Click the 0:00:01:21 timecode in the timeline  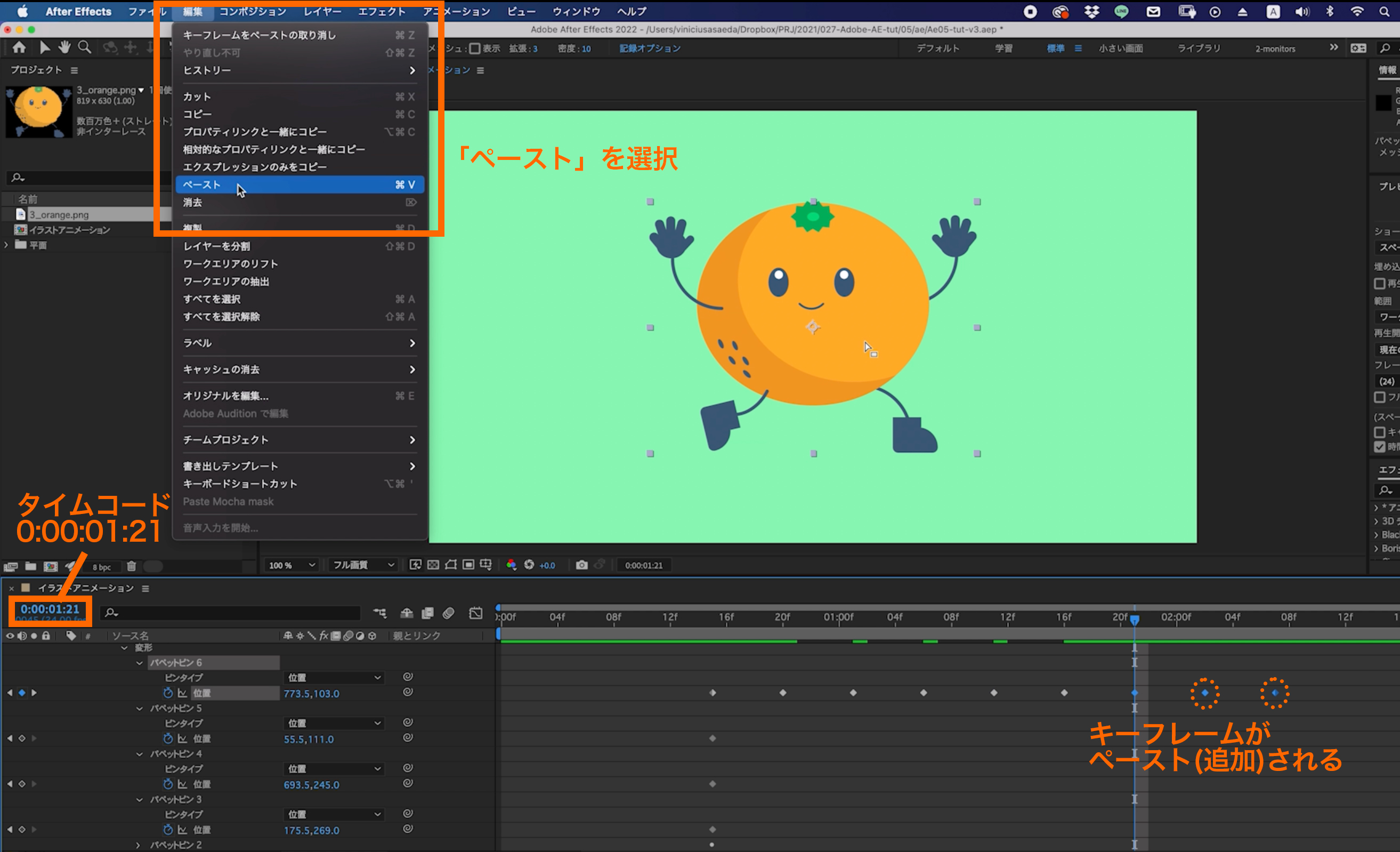pyautogui.click(x=50, y=609)
